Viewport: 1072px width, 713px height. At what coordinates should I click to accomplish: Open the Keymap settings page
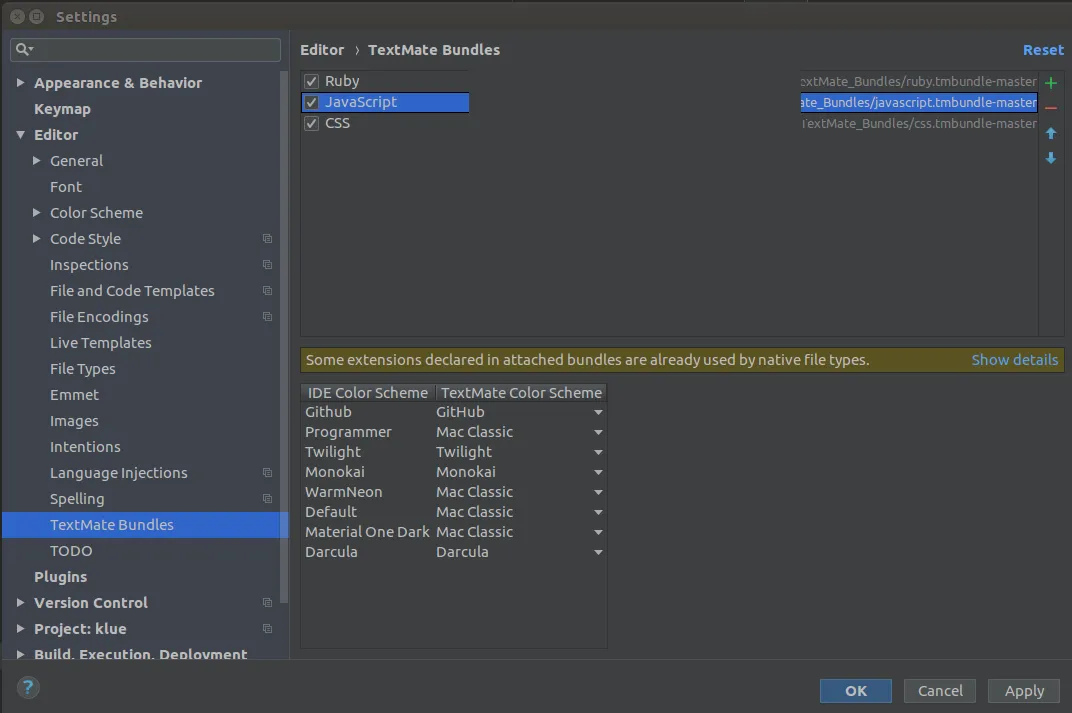(x=62, y=109)
